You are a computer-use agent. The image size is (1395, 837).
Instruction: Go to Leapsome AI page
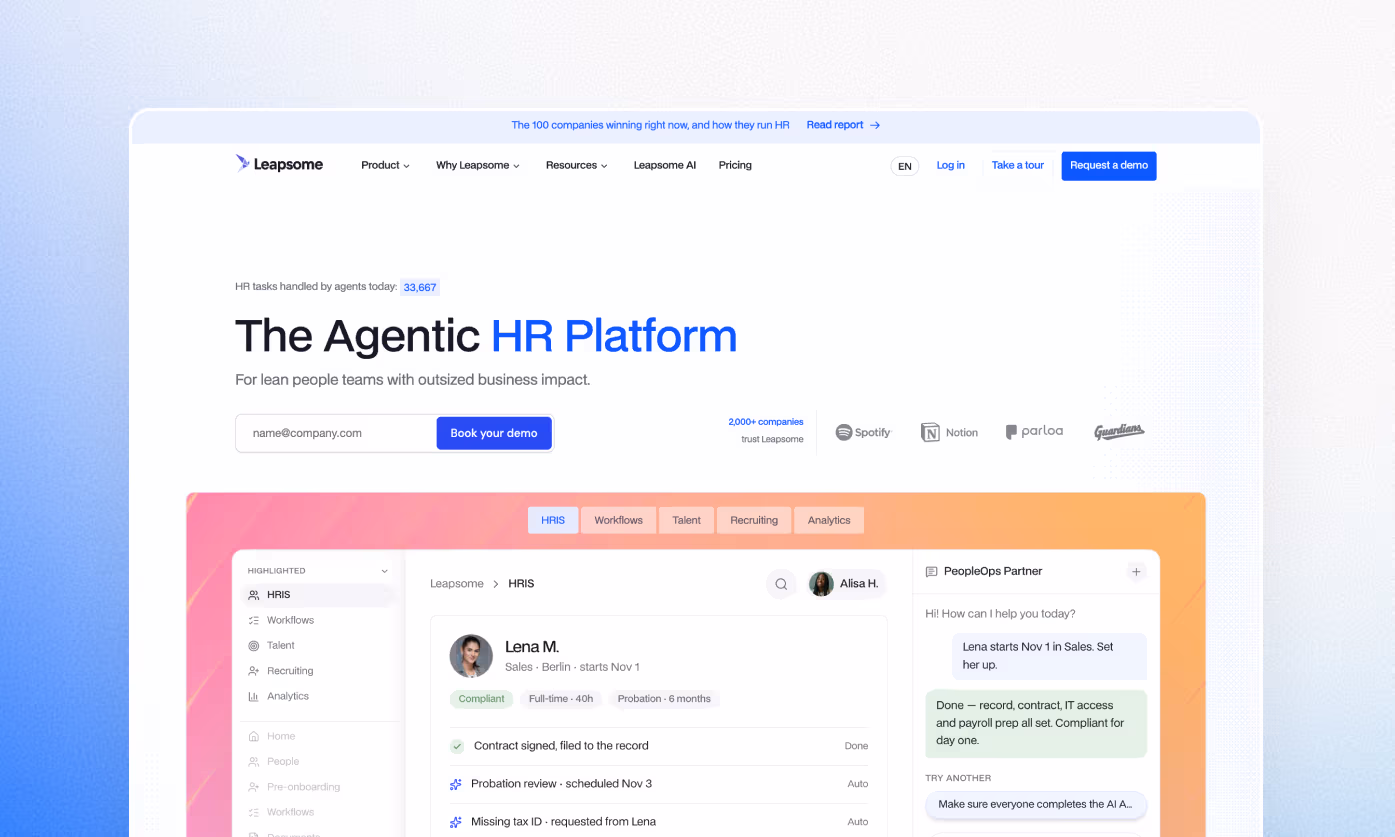click(664, 165)
